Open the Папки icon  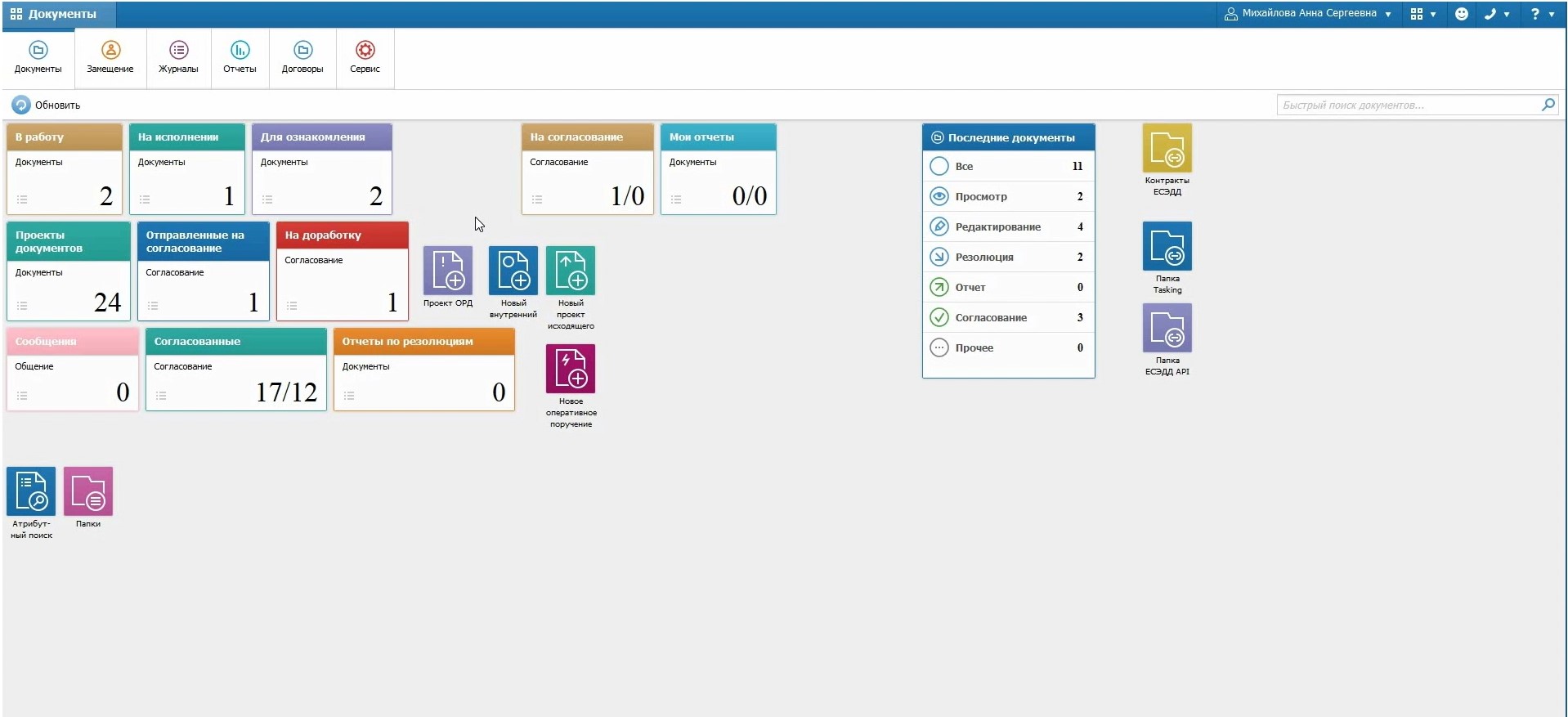point(88,491)
